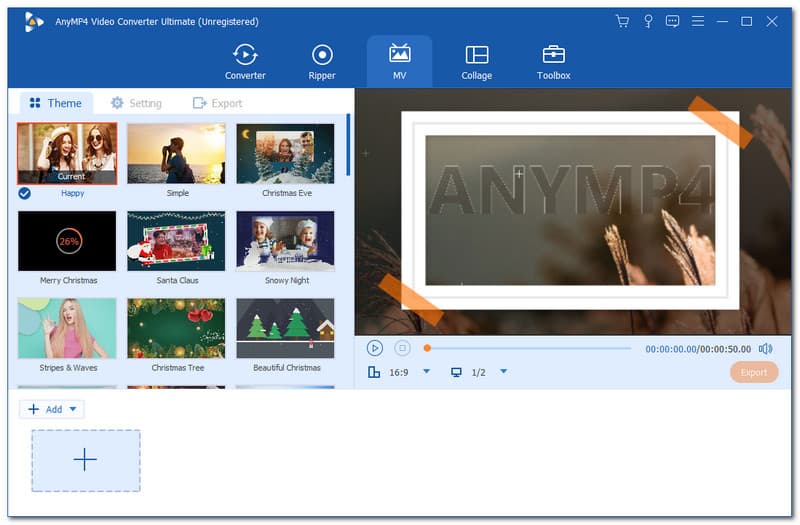Click the preview playback progress slider
800x525 pixels.
pos(528,348)
